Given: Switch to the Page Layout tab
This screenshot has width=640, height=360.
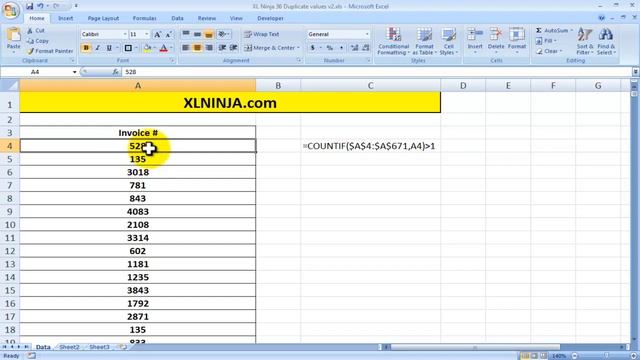Looking at the screenshot, I should pyautogui.click(x=103, y=18).
